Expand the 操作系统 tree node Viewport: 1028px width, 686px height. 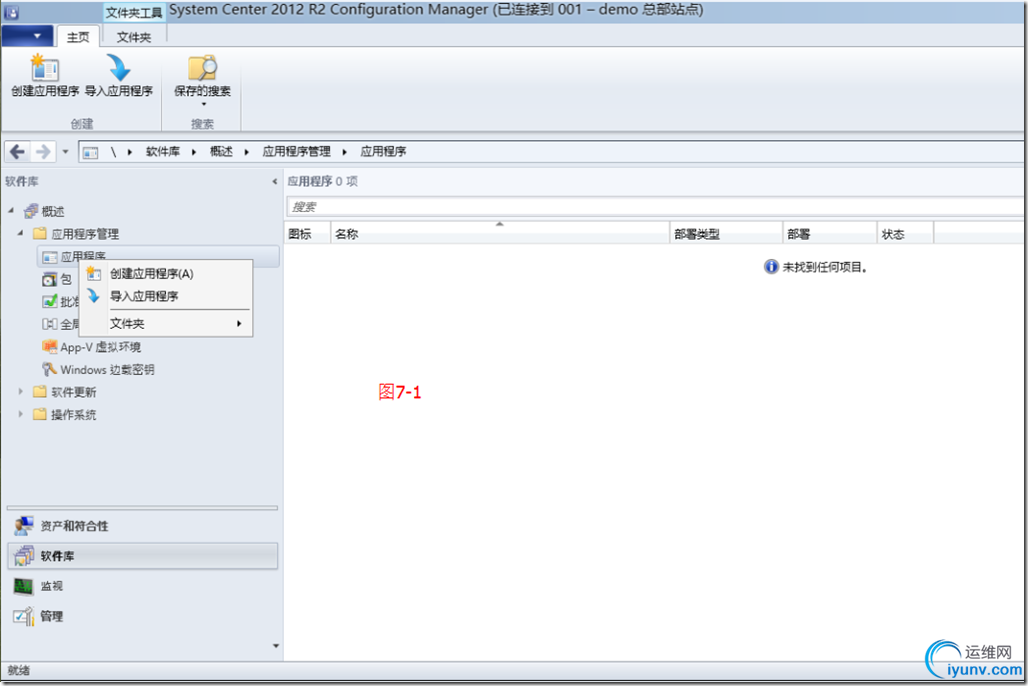click(20, 414)
